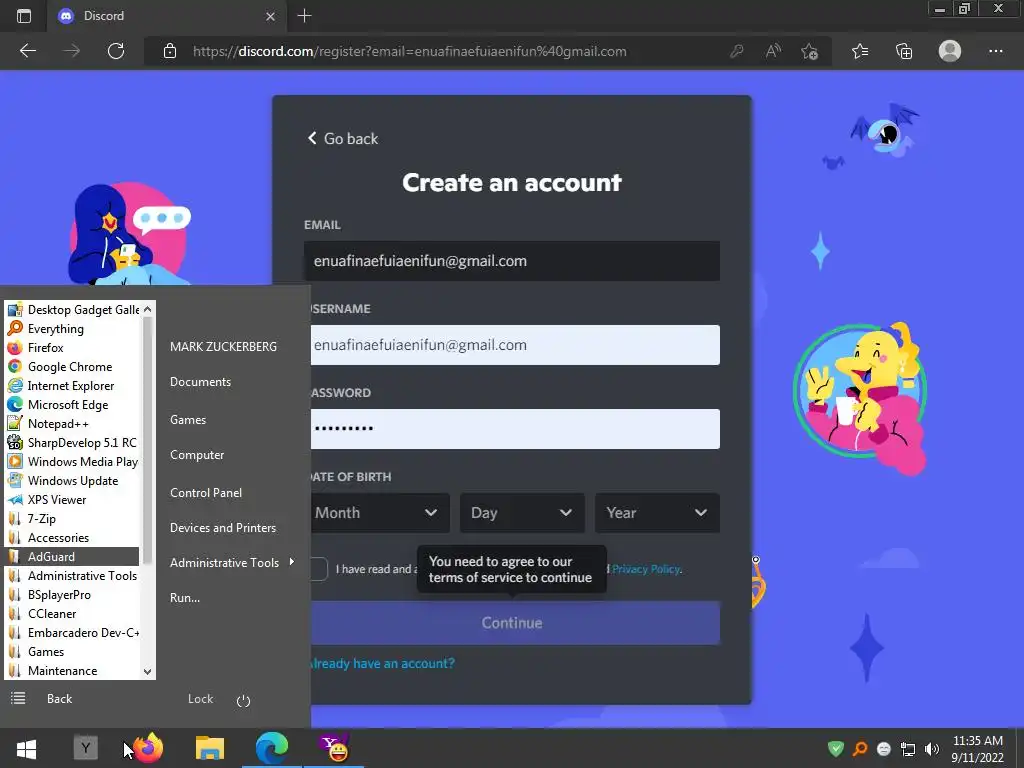This screenshot has height=768, width=1024.
Task: Click Back in the Start menu
Action: (x=59, y=699)
